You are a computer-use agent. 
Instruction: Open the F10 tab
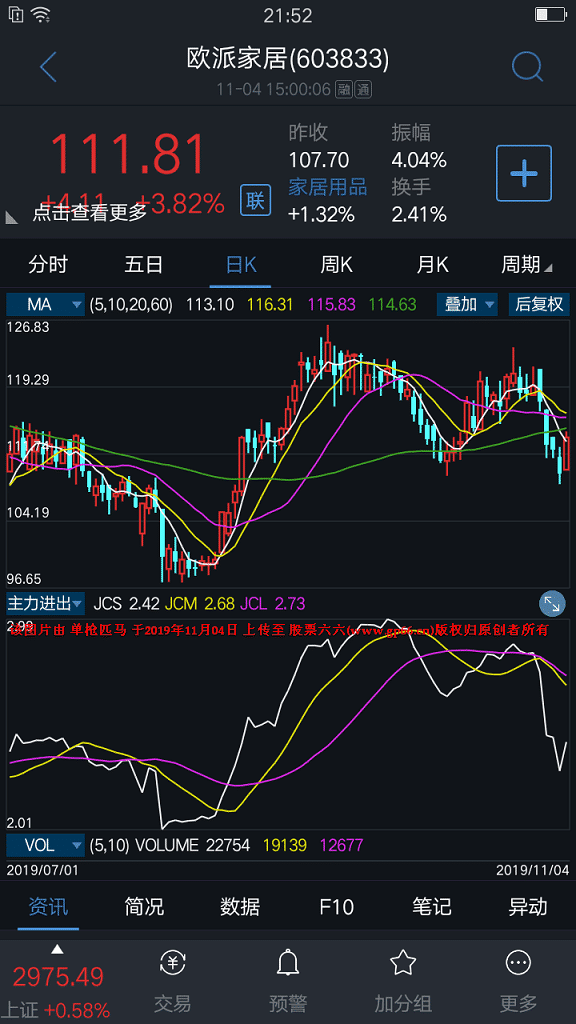tap(336, 907)
